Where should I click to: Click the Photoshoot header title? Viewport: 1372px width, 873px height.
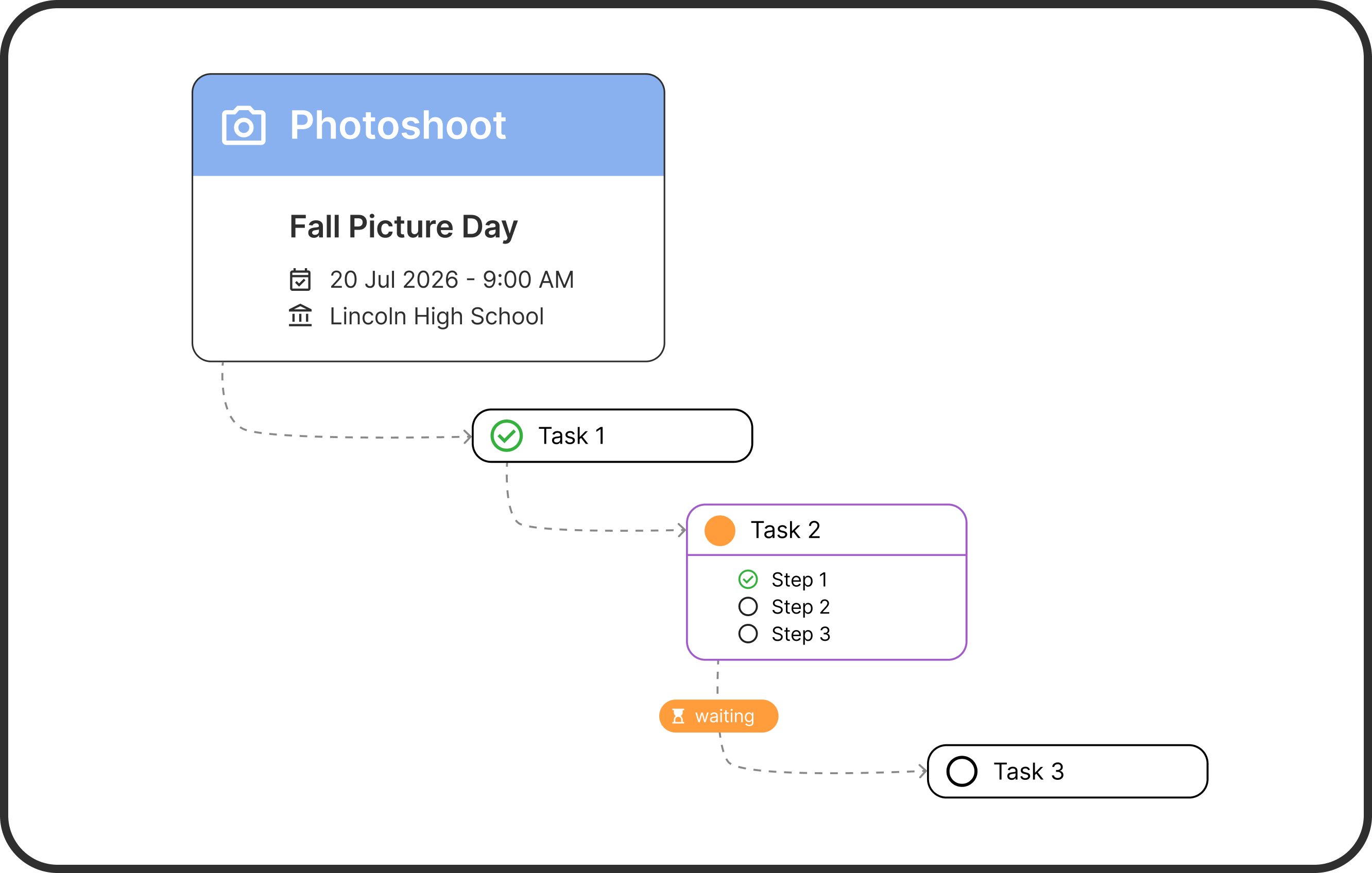coord(398,125)
